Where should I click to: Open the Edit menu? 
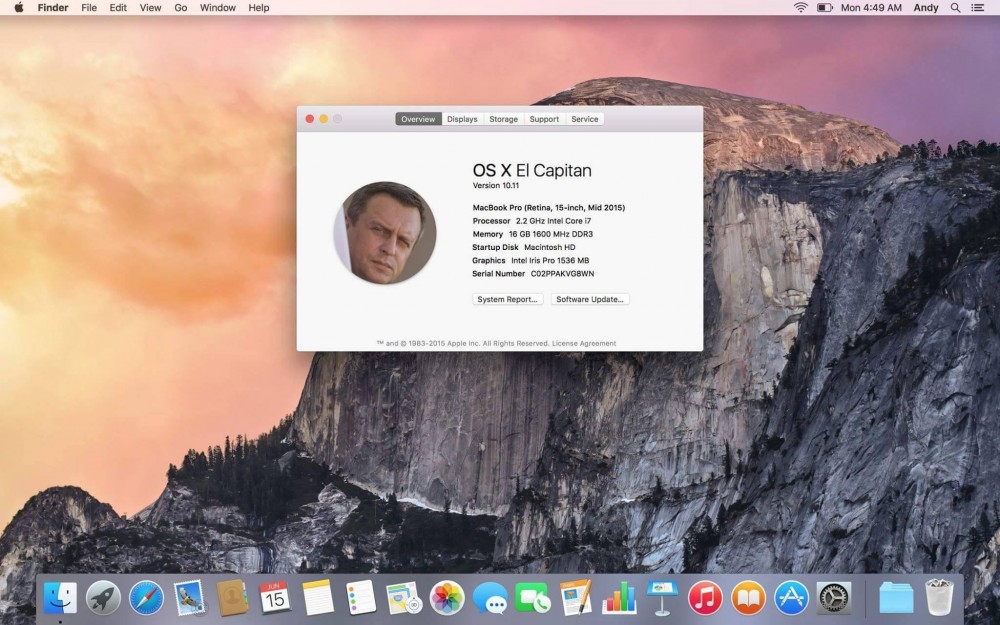tap(118, 8)
